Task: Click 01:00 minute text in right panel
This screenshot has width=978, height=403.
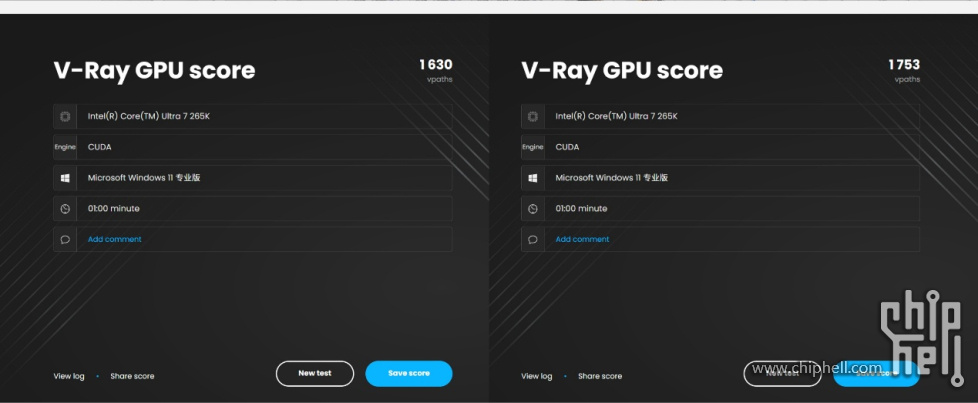Action: (581, 208)
